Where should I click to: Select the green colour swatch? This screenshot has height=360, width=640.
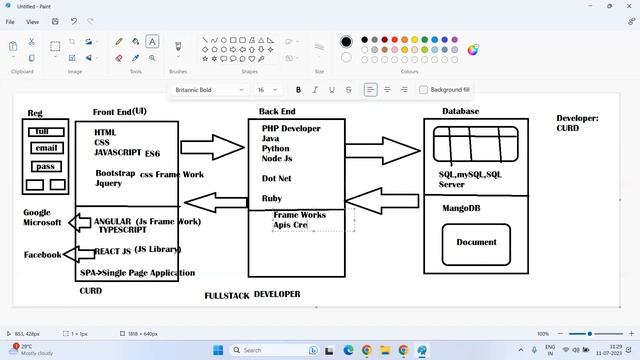(424, 40)
